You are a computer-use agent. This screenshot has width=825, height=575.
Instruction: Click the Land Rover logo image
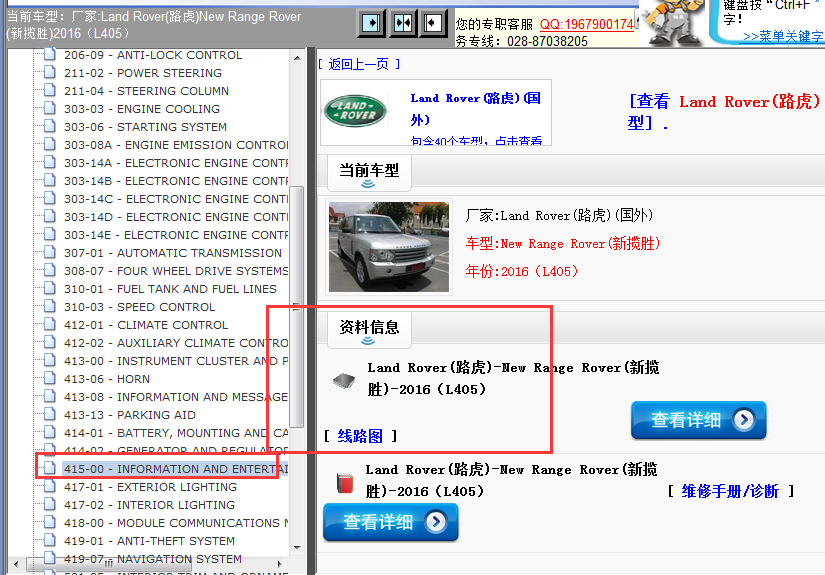click(x=354, y=112)
